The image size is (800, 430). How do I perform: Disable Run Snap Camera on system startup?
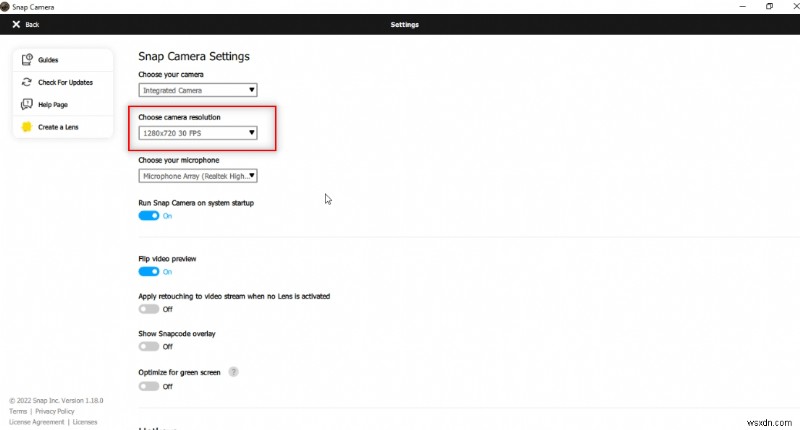pos(148,216)
